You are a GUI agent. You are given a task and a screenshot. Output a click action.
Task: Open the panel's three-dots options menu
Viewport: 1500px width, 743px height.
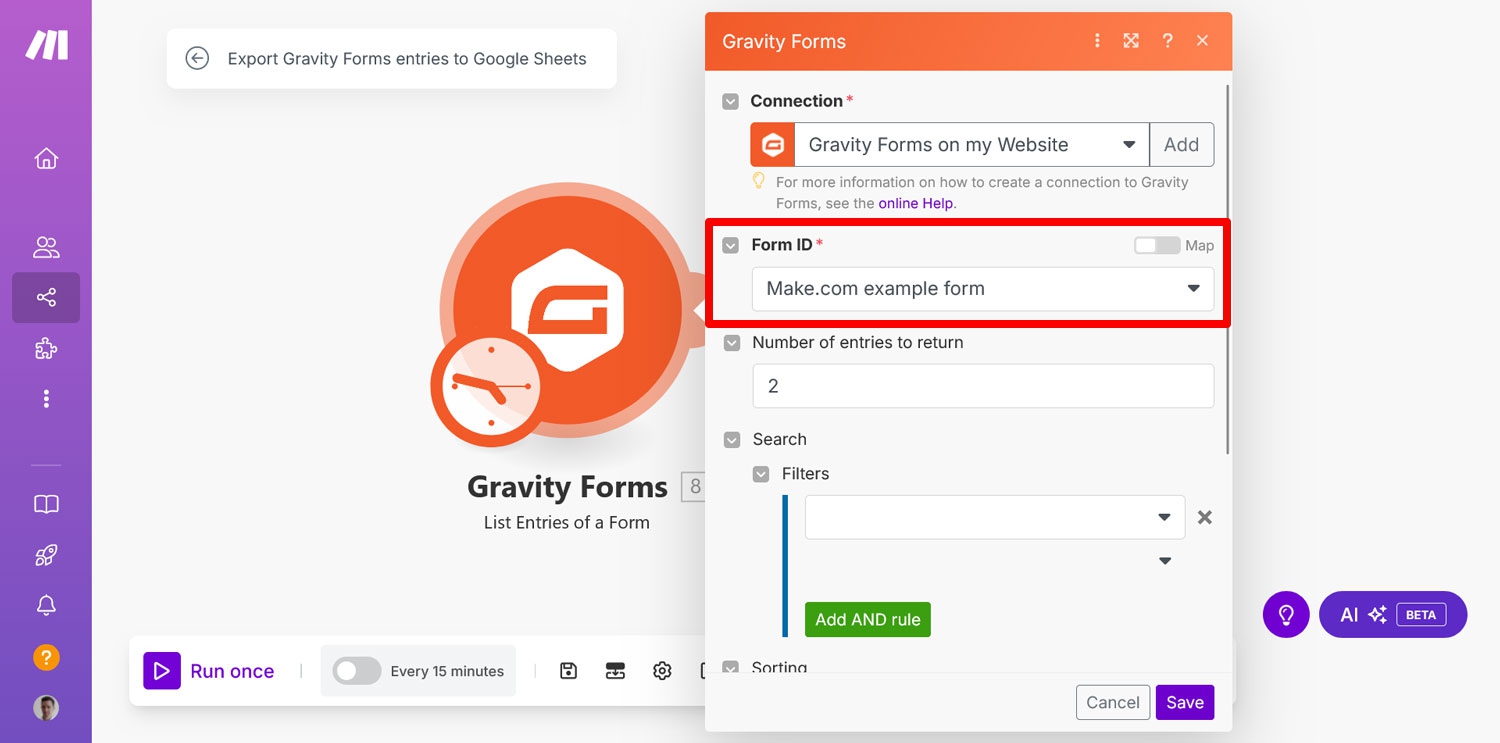pyautogui.click(x=1097, y=41)
